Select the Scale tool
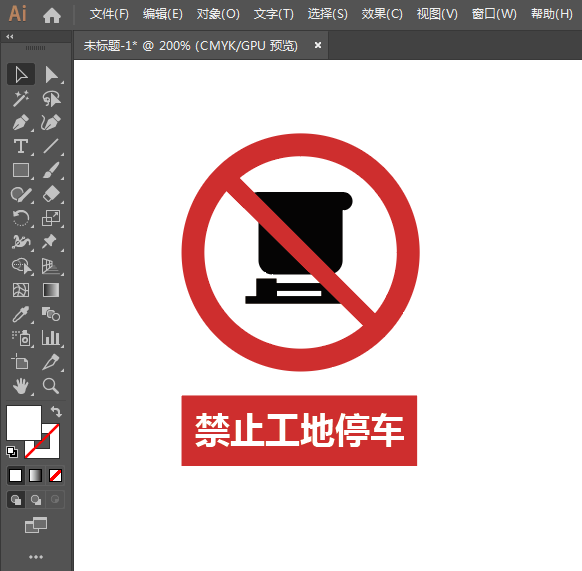The height and width of the screenshot is (571, 582). click(x=51, y=218)
